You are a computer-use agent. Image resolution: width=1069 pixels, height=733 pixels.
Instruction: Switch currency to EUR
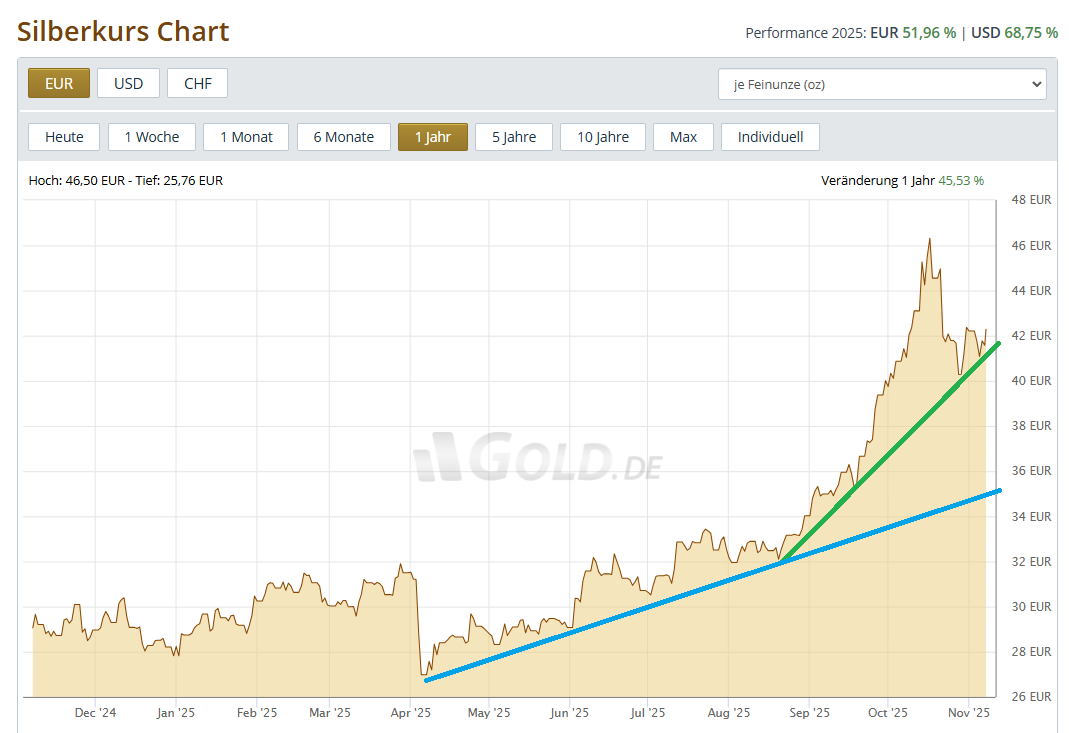(x=59, y=83)
